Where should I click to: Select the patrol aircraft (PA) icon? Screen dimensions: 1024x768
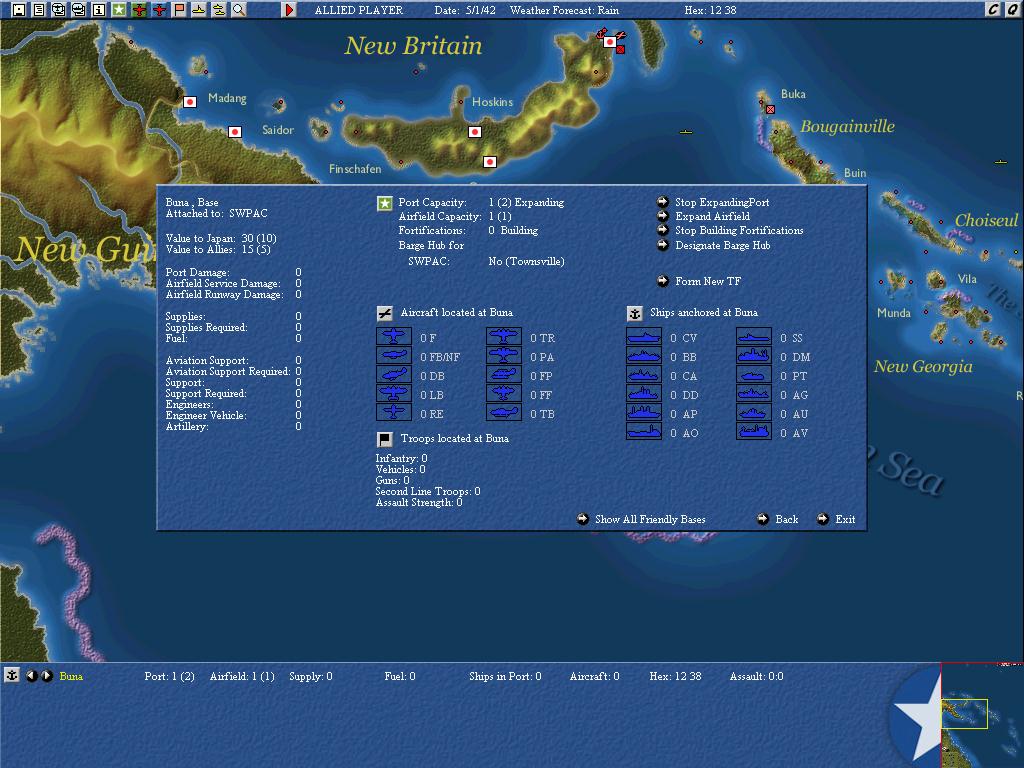pyautogui.click(x=504, y=356)
